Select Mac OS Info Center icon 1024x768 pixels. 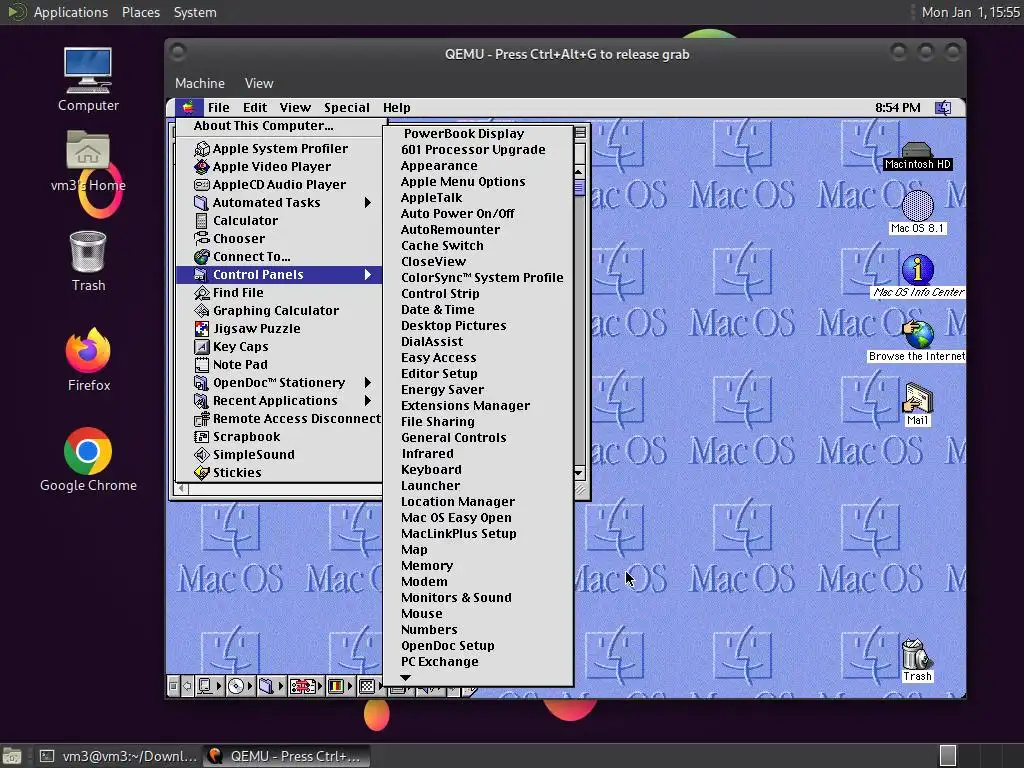918,276
